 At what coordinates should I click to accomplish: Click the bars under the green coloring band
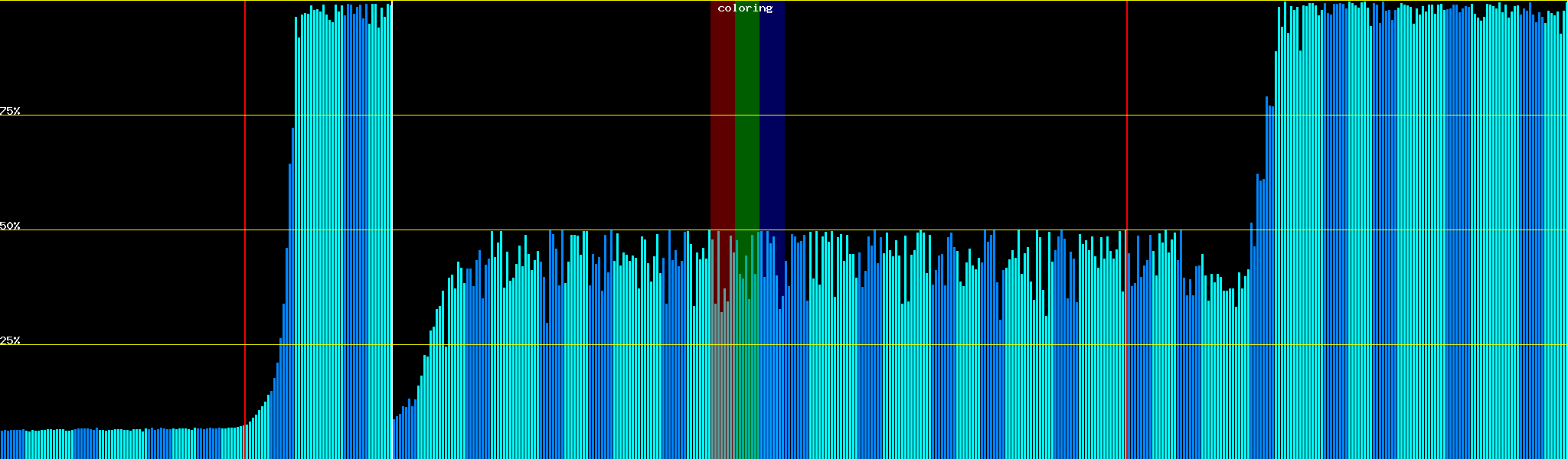[x=746, y=382]
